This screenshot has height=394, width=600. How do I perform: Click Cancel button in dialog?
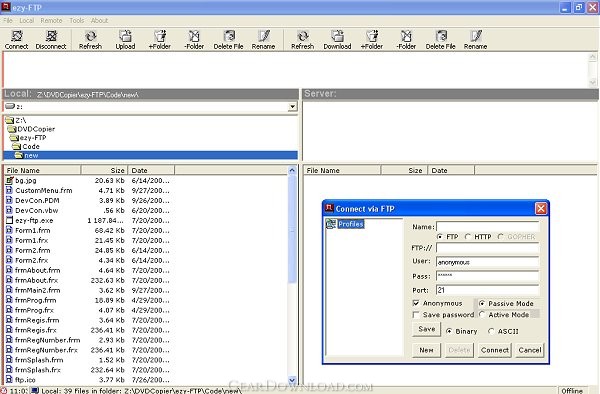pyautogui.click(x=530, y=350)
